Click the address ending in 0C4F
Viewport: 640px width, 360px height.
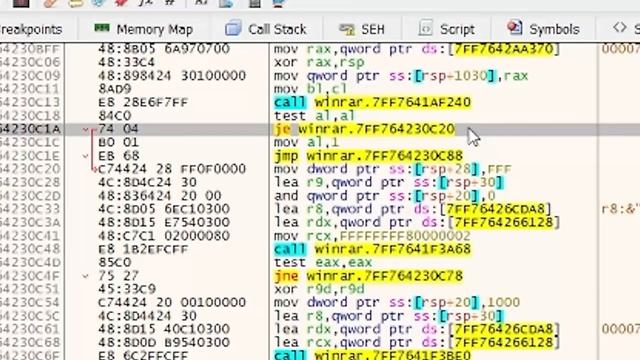coord(30,276)
